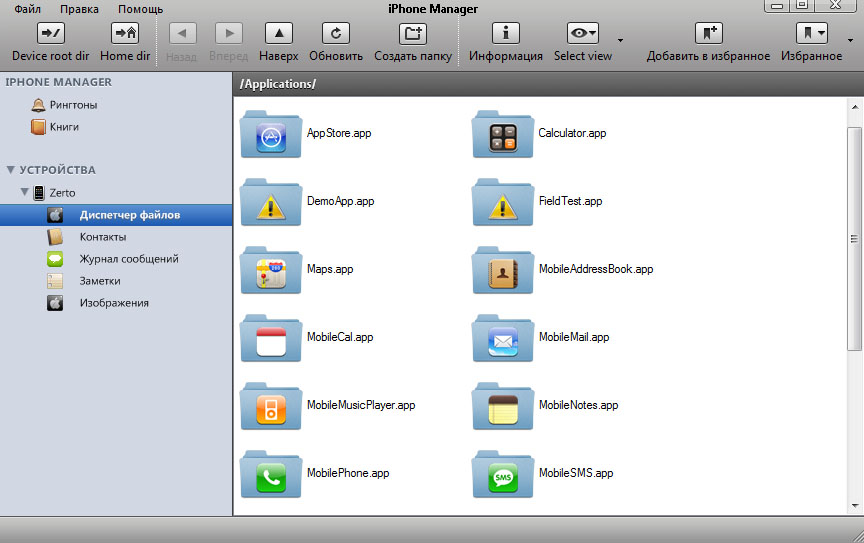
Task: Open the Calculator.app folder icon
Action: coord(503,134)
